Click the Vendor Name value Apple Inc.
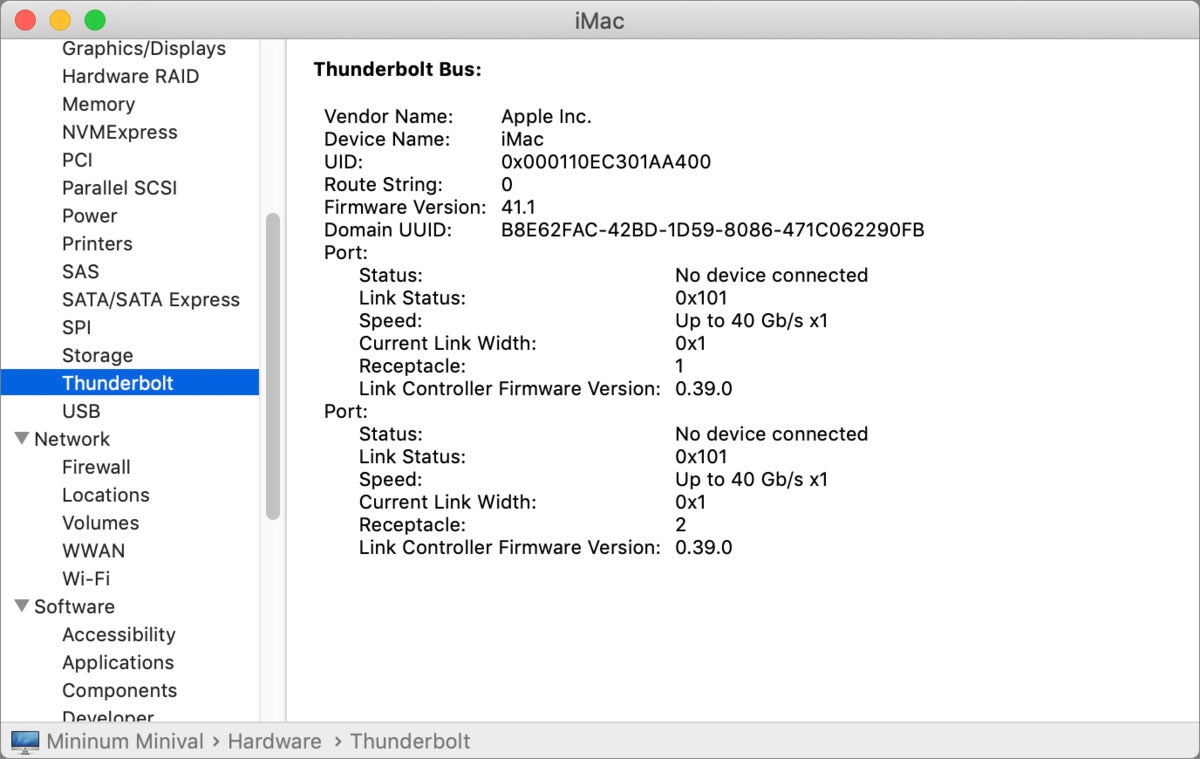The image size is (1200, 759). pos(546,117)
